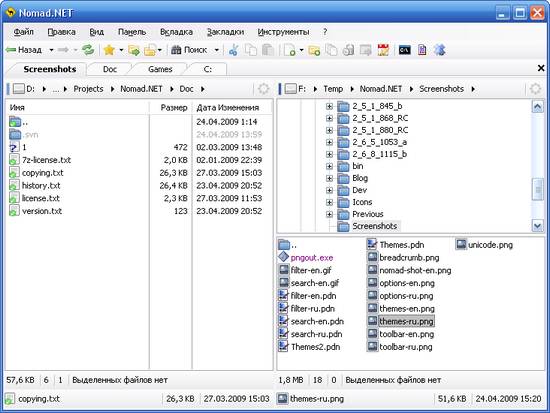Click the purple document toolbar icon
Viewport: 550px width, 413px height.
pos(422,50)
